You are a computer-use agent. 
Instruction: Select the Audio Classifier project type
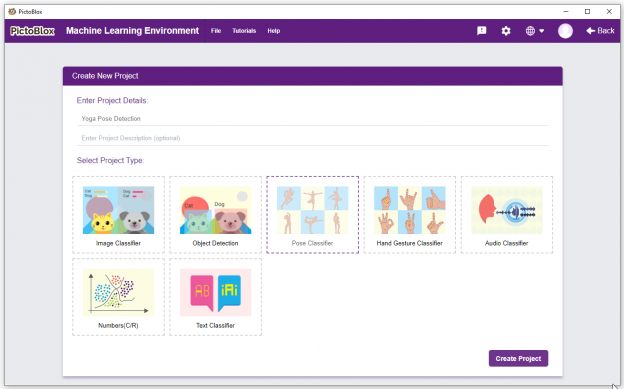click(507, 215)
